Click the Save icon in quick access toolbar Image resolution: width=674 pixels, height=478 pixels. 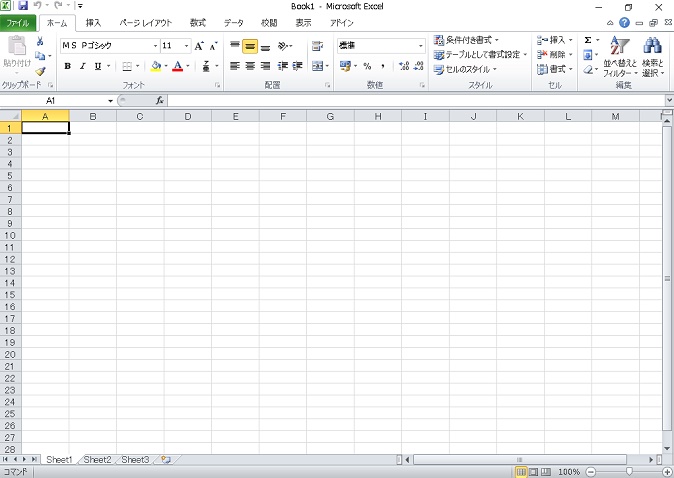(x=23, y=6)
